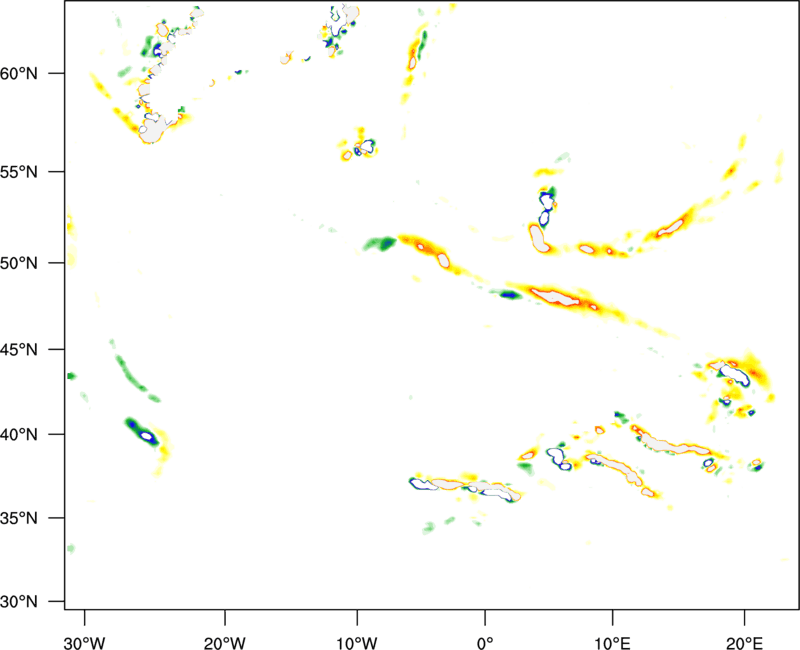Screen dimensions: 800x650
Task: Click the 20°W longitude label
Action: tap(224, 643)
